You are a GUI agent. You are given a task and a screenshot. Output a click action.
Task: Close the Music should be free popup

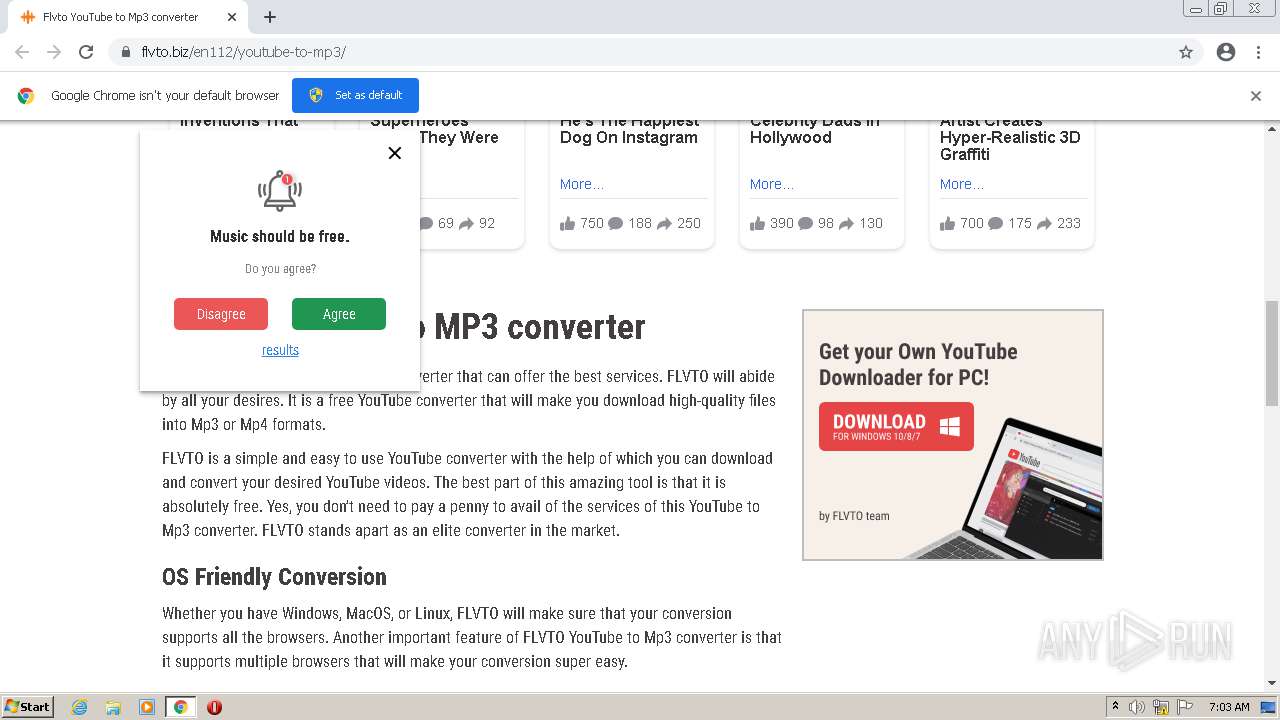click(x=395, y=153)
